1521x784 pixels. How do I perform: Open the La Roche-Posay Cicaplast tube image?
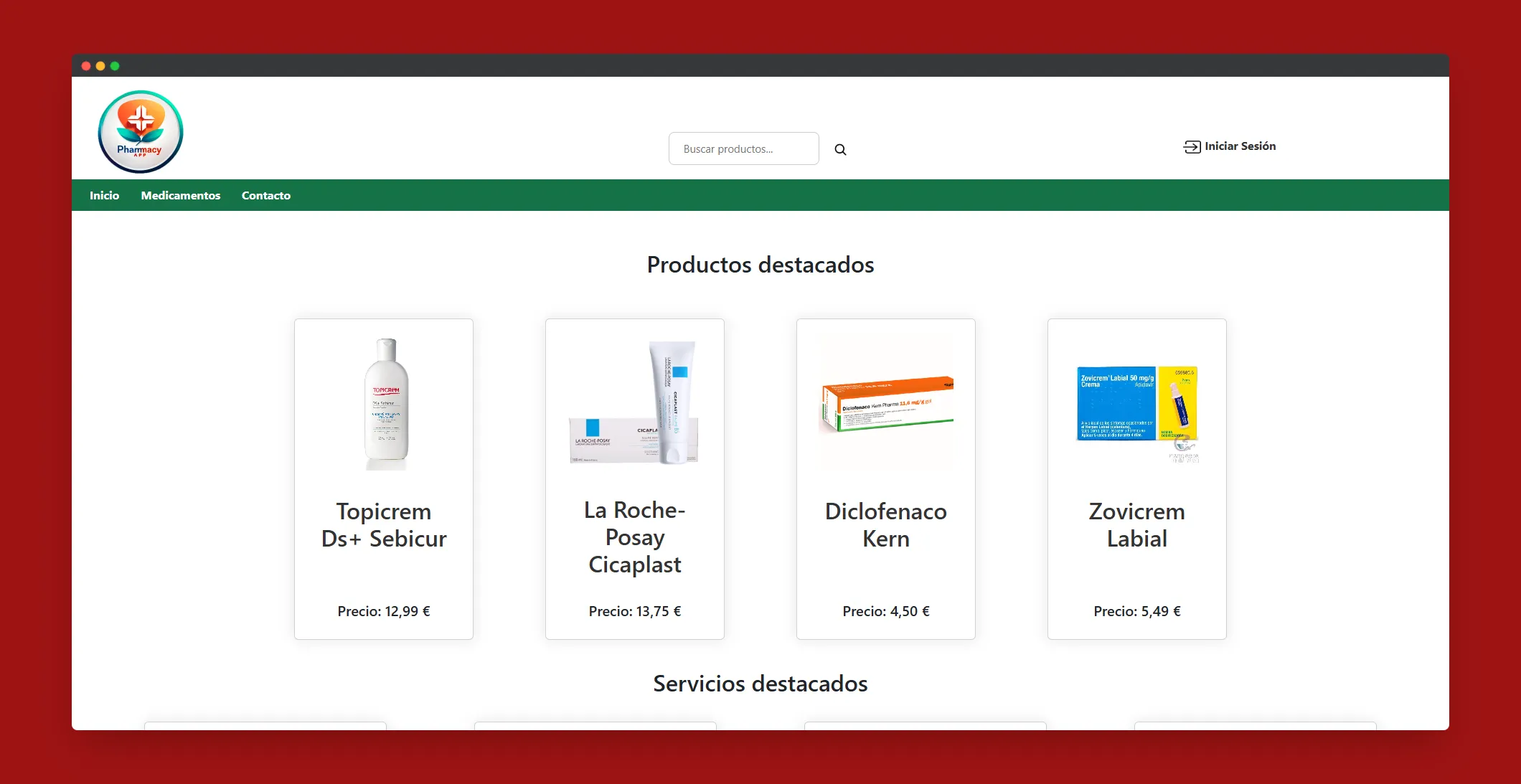point(635,403)
